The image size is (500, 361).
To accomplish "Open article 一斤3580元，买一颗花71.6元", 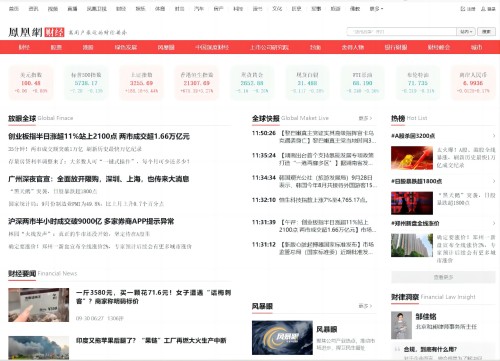I will (x=153, y=297).
